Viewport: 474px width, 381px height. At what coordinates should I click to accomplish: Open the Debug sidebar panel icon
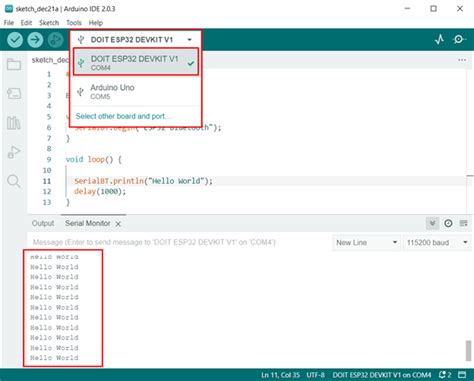tap(14, 152)
